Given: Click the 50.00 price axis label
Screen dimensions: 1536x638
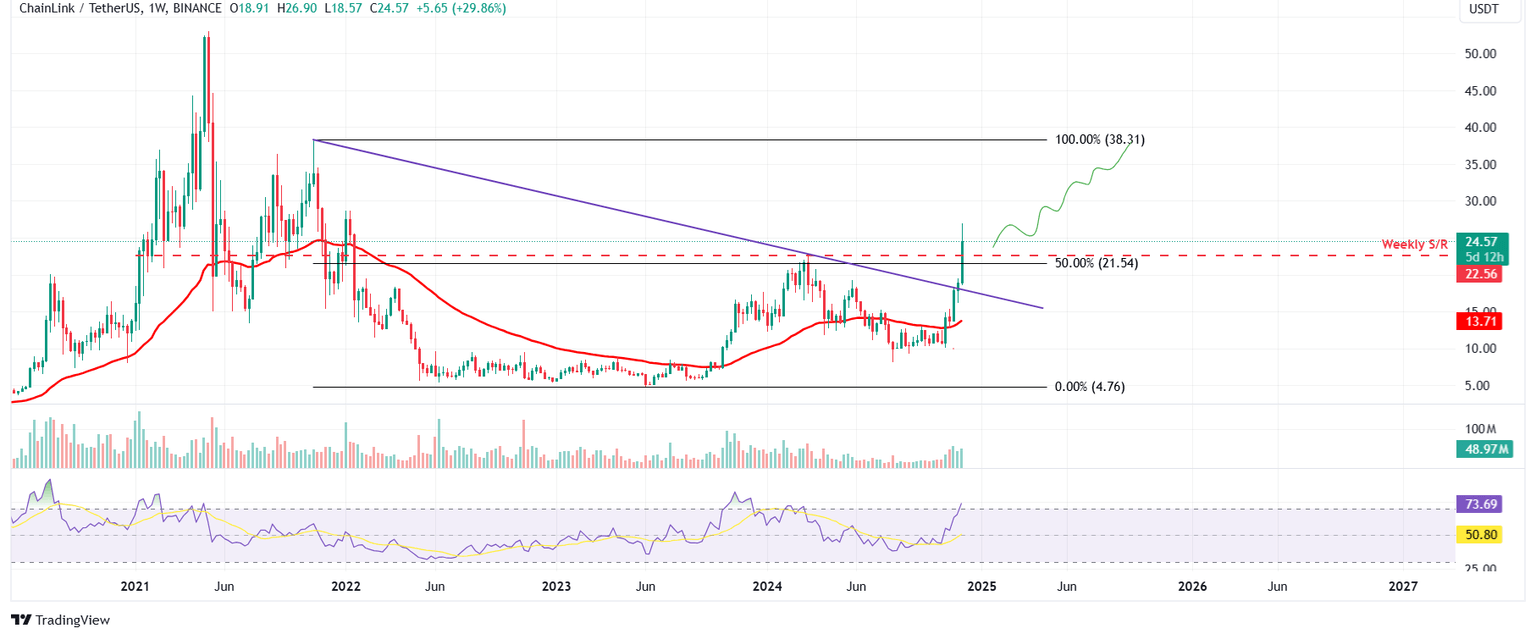Looking at the screenshot, I should pyautogui.click(x=1479, y=54).
